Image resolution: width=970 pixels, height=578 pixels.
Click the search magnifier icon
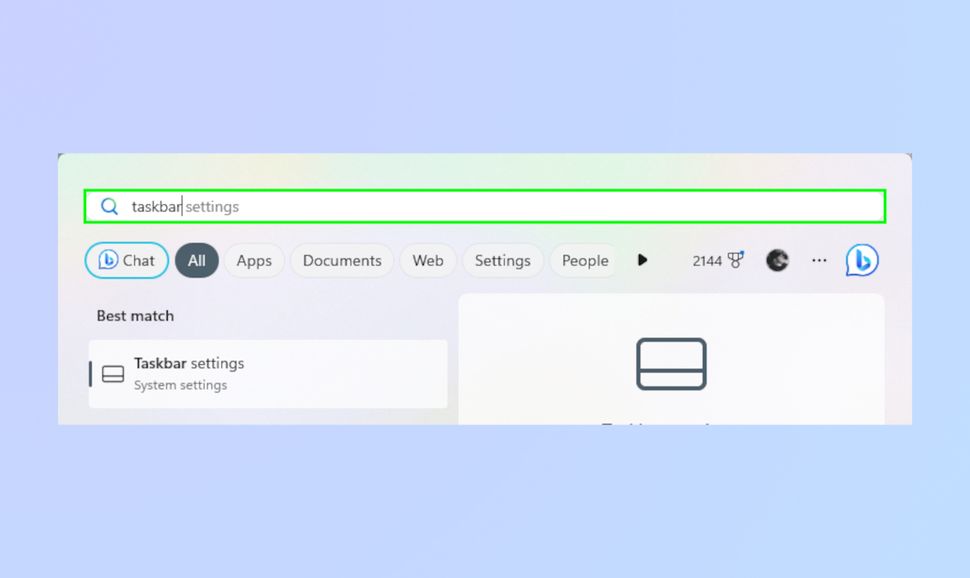pos(110,206)
